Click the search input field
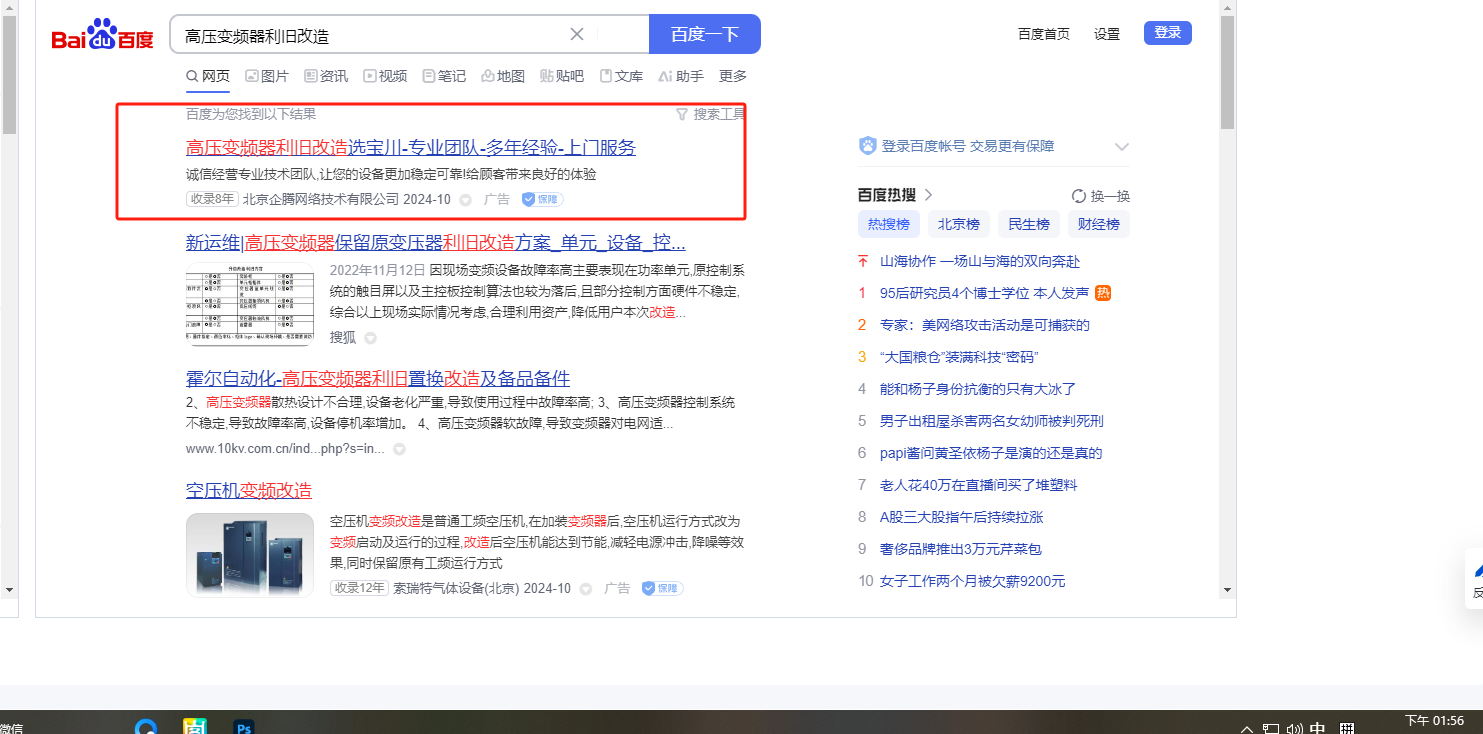This screenshot has width=1483, height=734. pos(370,36)
